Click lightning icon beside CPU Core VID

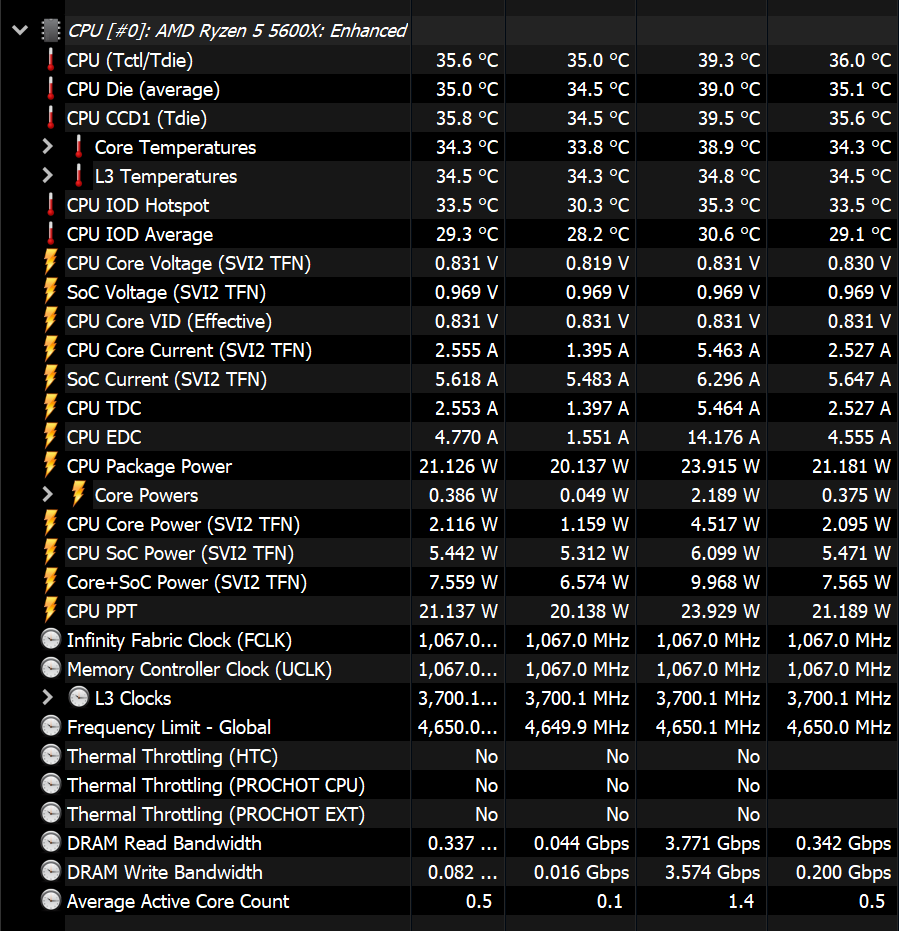click(x=50, y=321)
